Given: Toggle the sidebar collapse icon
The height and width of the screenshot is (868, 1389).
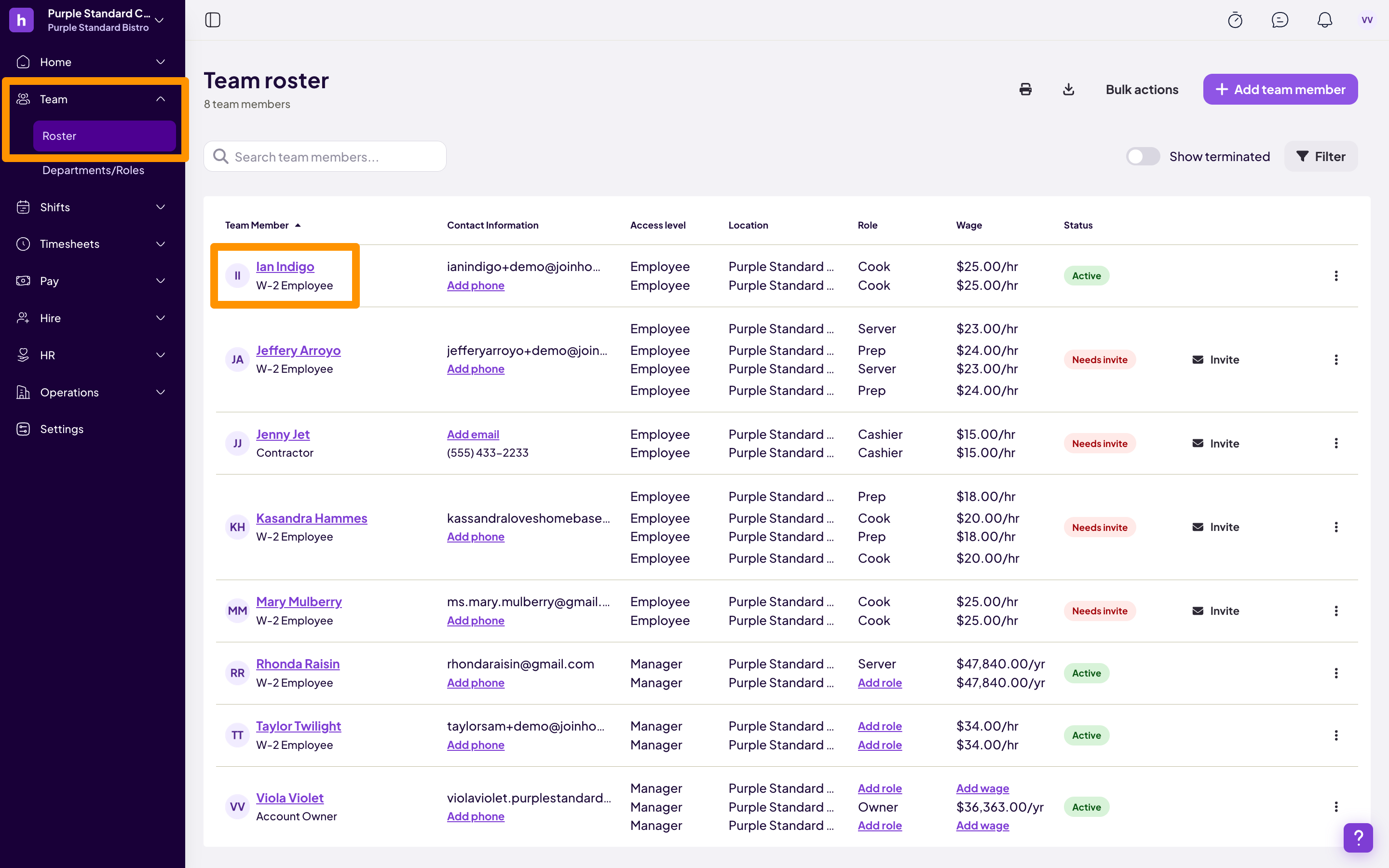Looking at the screenshot, I should click(x=213, y=20).
